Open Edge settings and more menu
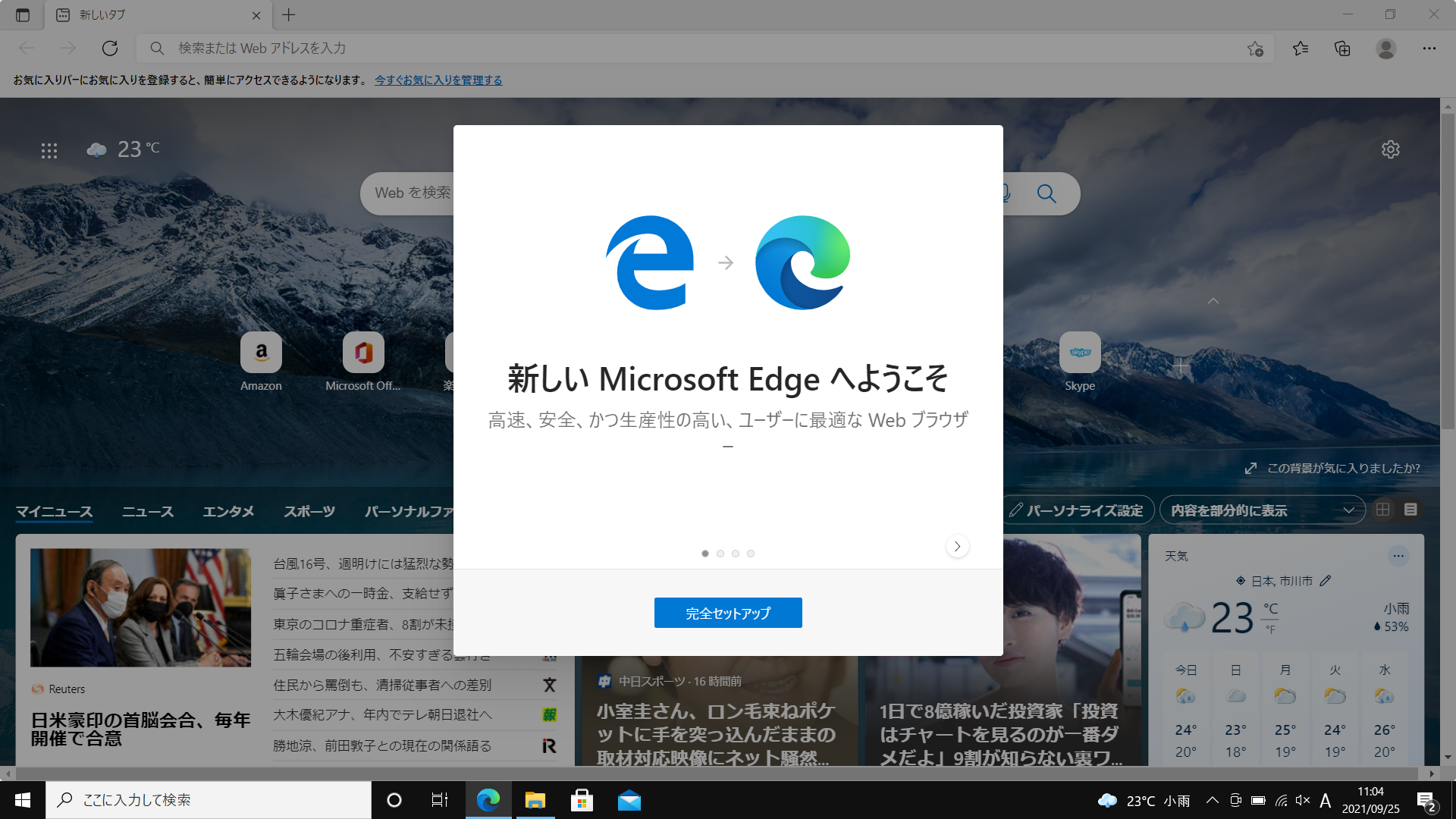 pyautogui.click(x=1429, y=49)
